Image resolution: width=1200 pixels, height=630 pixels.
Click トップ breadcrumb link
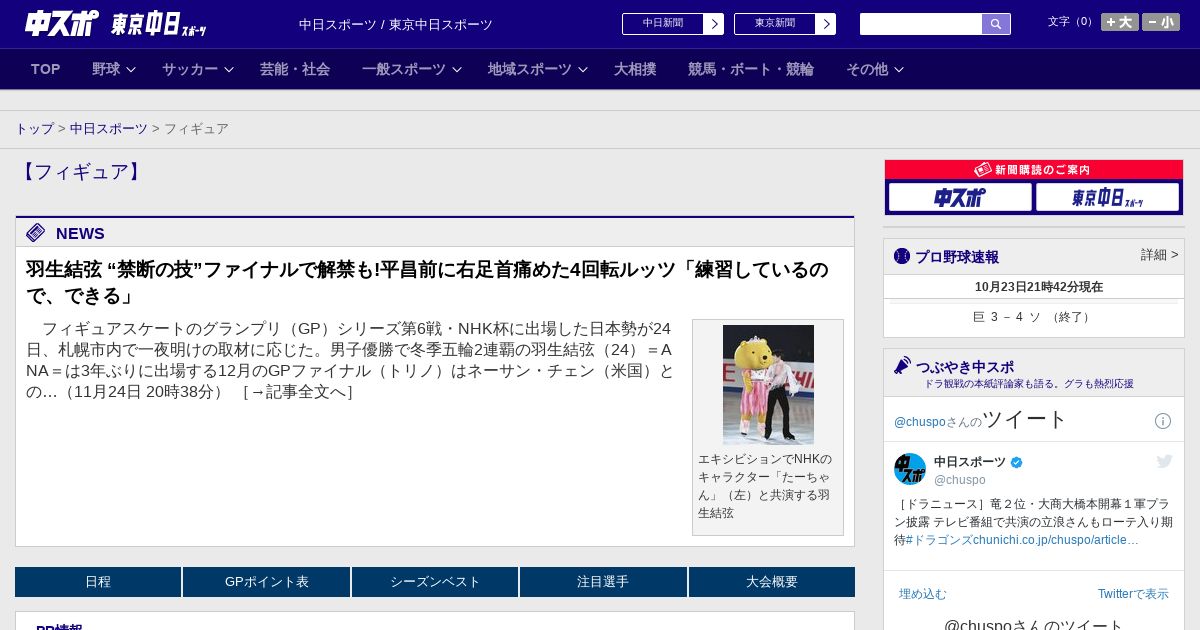click(34, 128)
